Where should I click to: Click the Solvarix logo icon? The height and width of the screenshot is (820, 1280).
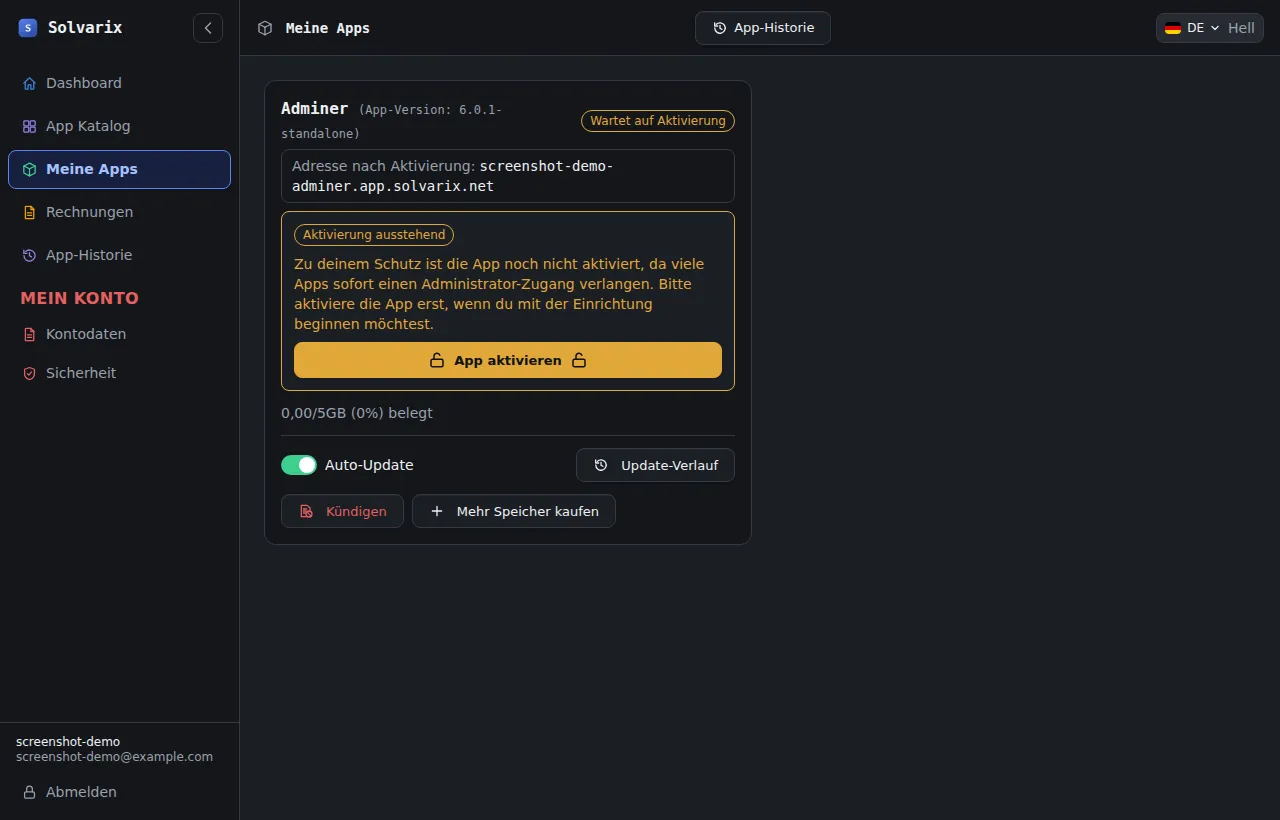(x=28, y=28)
